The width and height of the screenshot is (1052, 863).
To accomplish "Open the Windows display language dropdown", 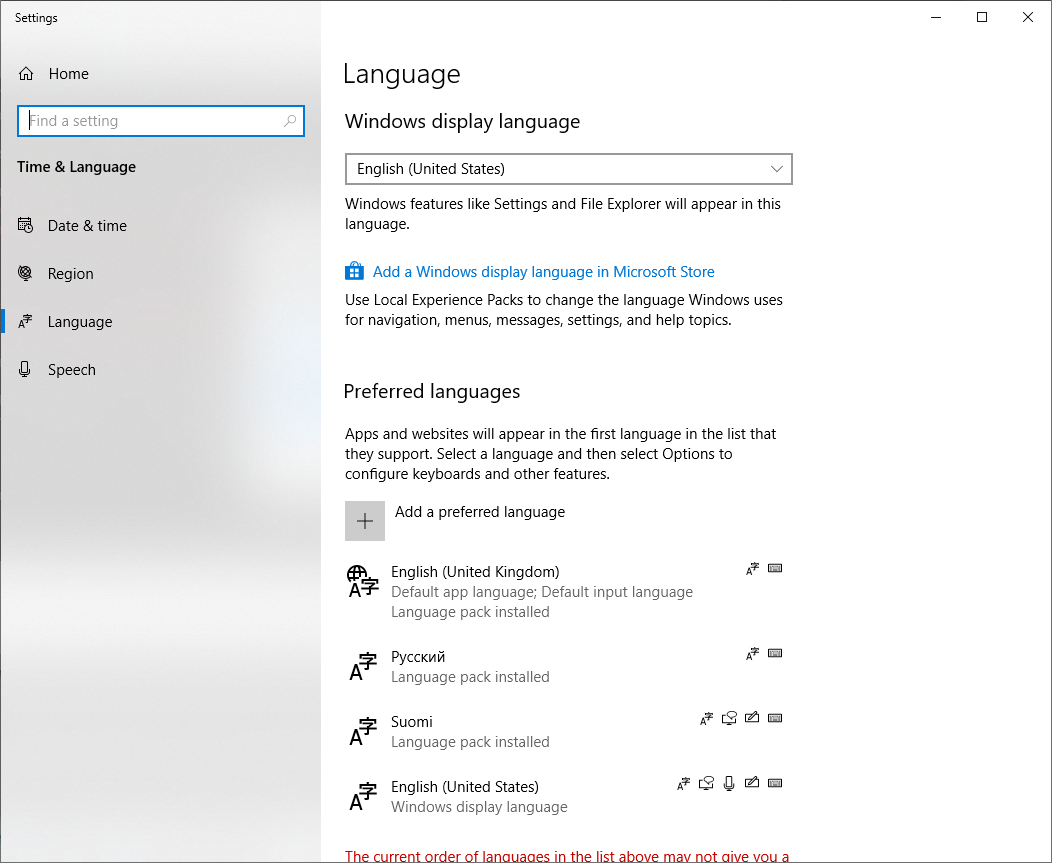I will pos(568,169).
